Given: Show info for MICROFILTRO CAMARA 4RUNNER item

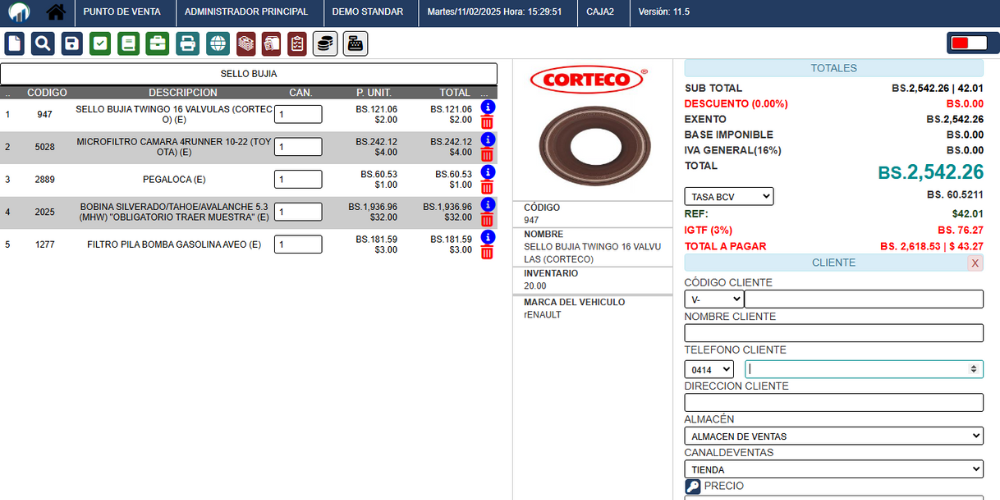Looking at the screenshot, I should [x=487, y=139].
